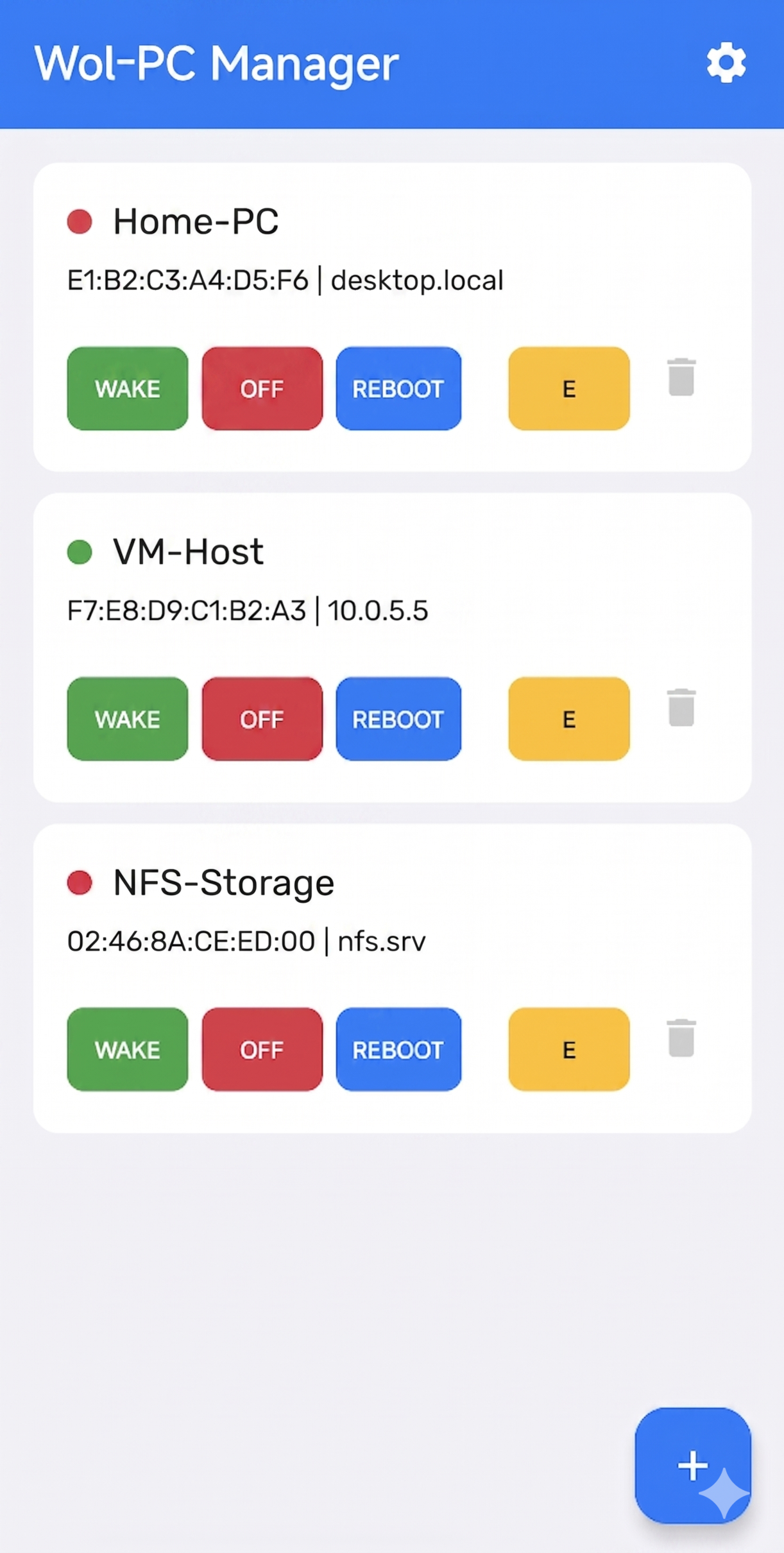Reboot the Home-PC
Viewport: 784px width, 1553px height.
[398, 389]
